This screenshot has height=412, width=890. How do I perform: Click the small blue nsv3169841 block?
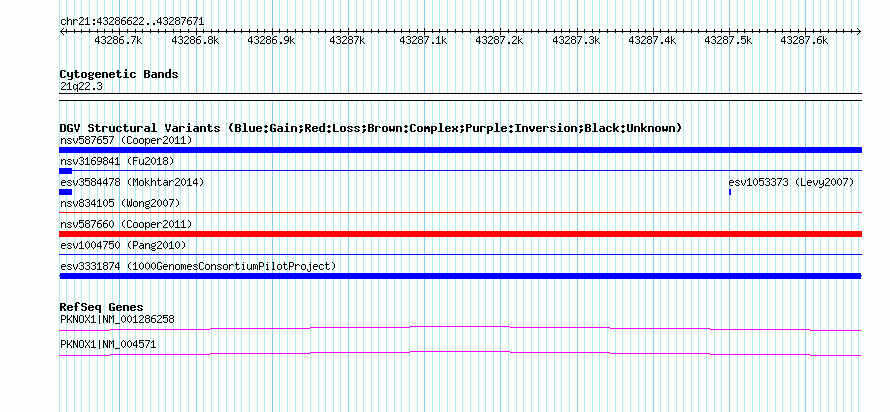click(x=65, y=170)
